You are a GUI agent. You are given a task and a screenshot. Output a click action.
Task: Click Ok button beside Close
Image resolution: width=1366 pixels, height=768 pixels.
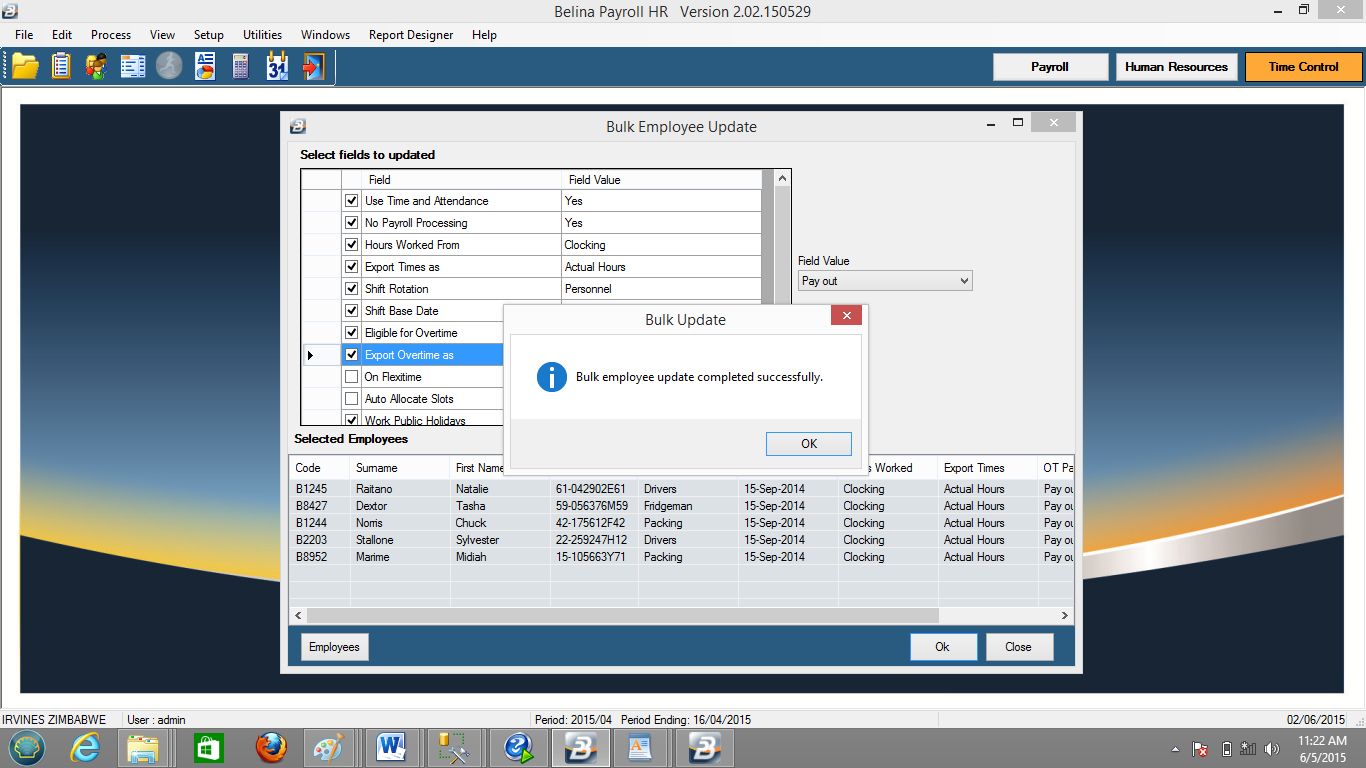click(x=943, y=647)
